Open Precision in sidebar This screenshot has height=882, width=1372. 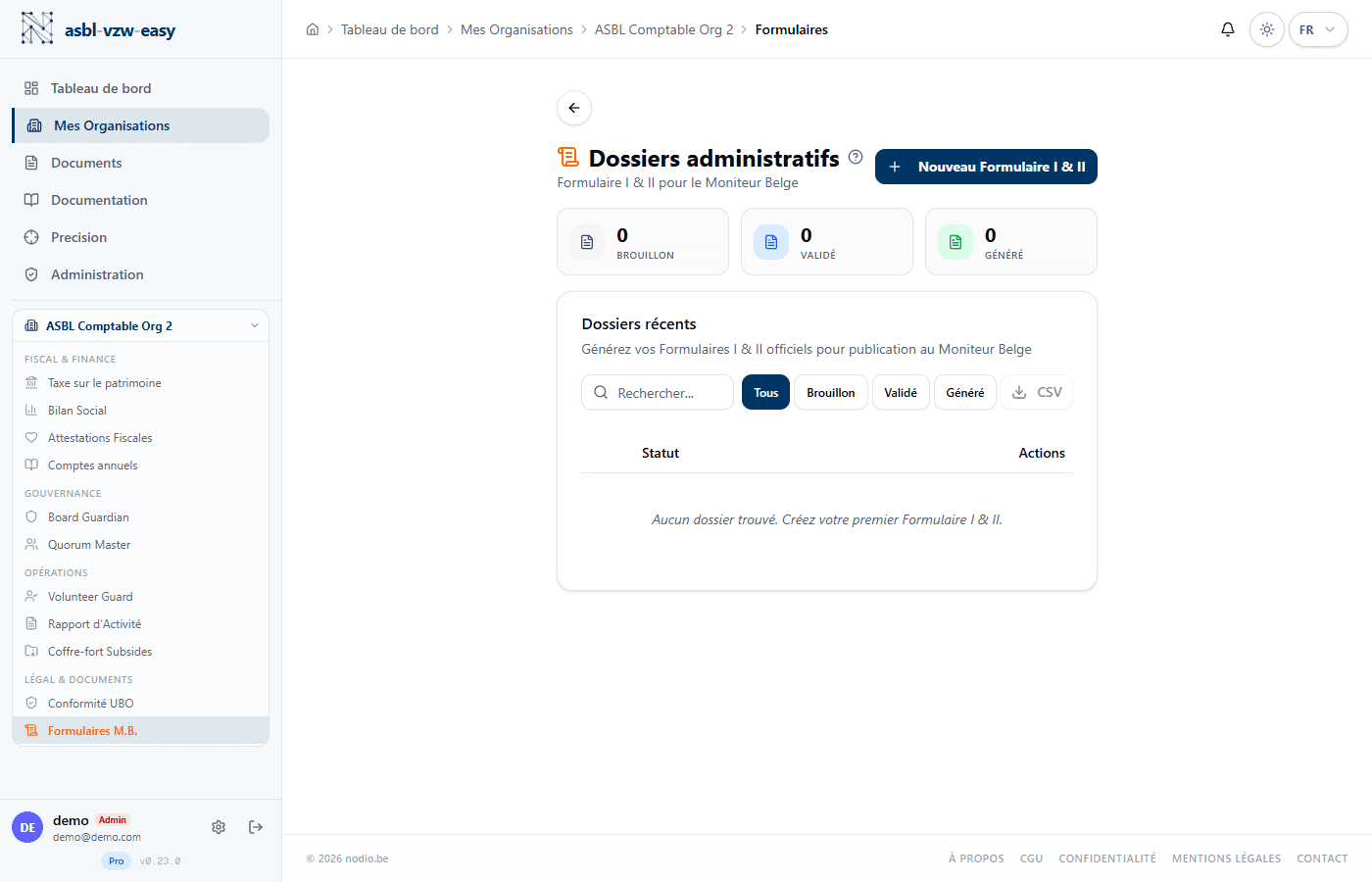(x=141, y=237)
